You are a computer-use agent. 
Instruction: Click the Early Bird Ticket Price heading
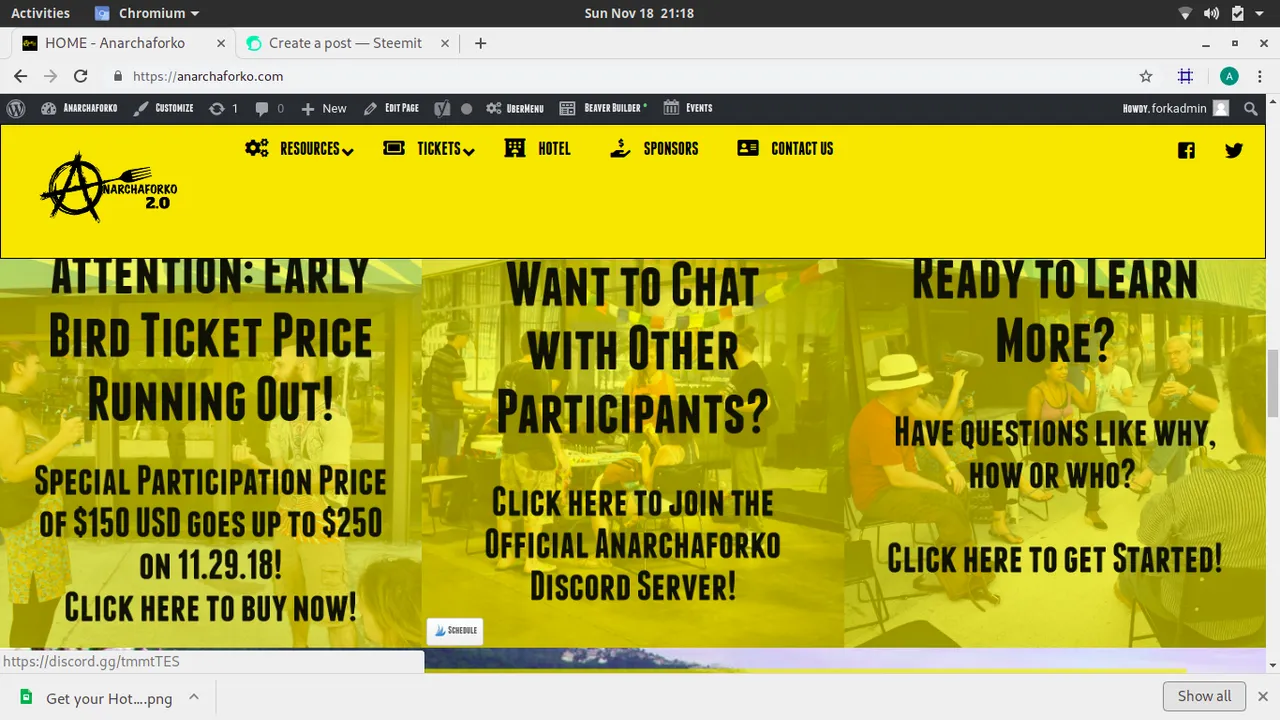coord(211,341)
